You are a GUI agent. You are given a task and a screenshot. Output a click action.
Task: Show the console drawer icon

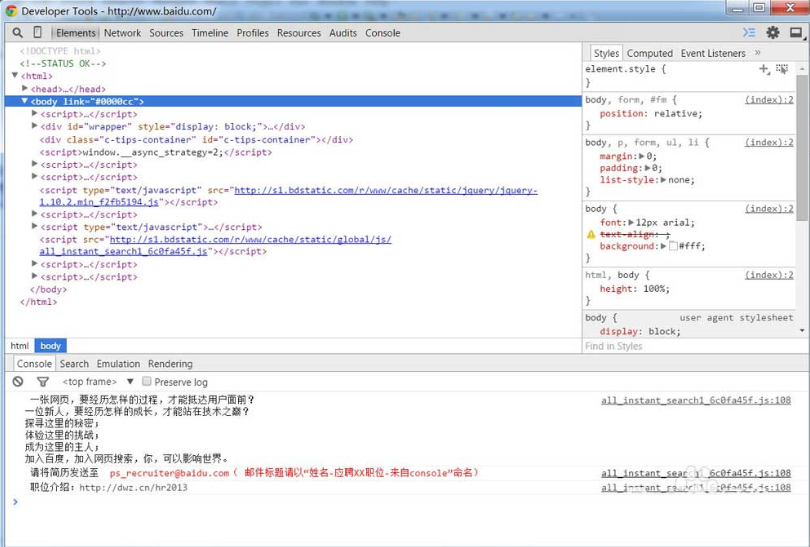749,33
